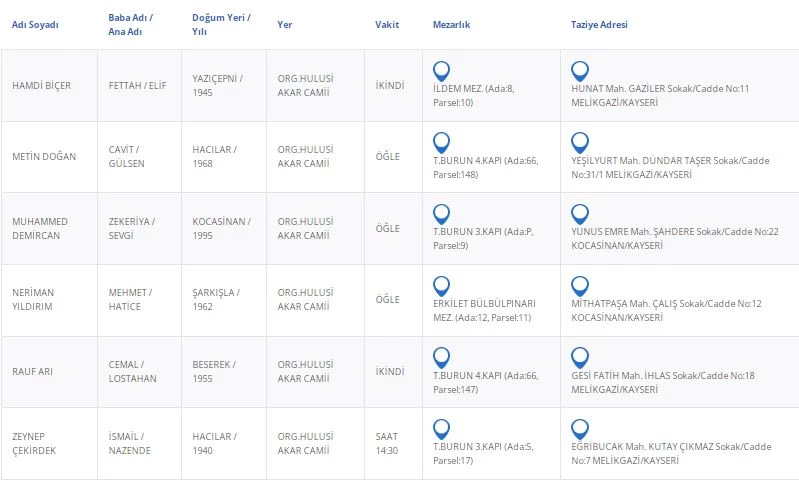The height and width of the screenshot is (482, 799).
Task: Open map pin for T.BURUN 3.KAPI Ada:S
Action: coord(441,428)
